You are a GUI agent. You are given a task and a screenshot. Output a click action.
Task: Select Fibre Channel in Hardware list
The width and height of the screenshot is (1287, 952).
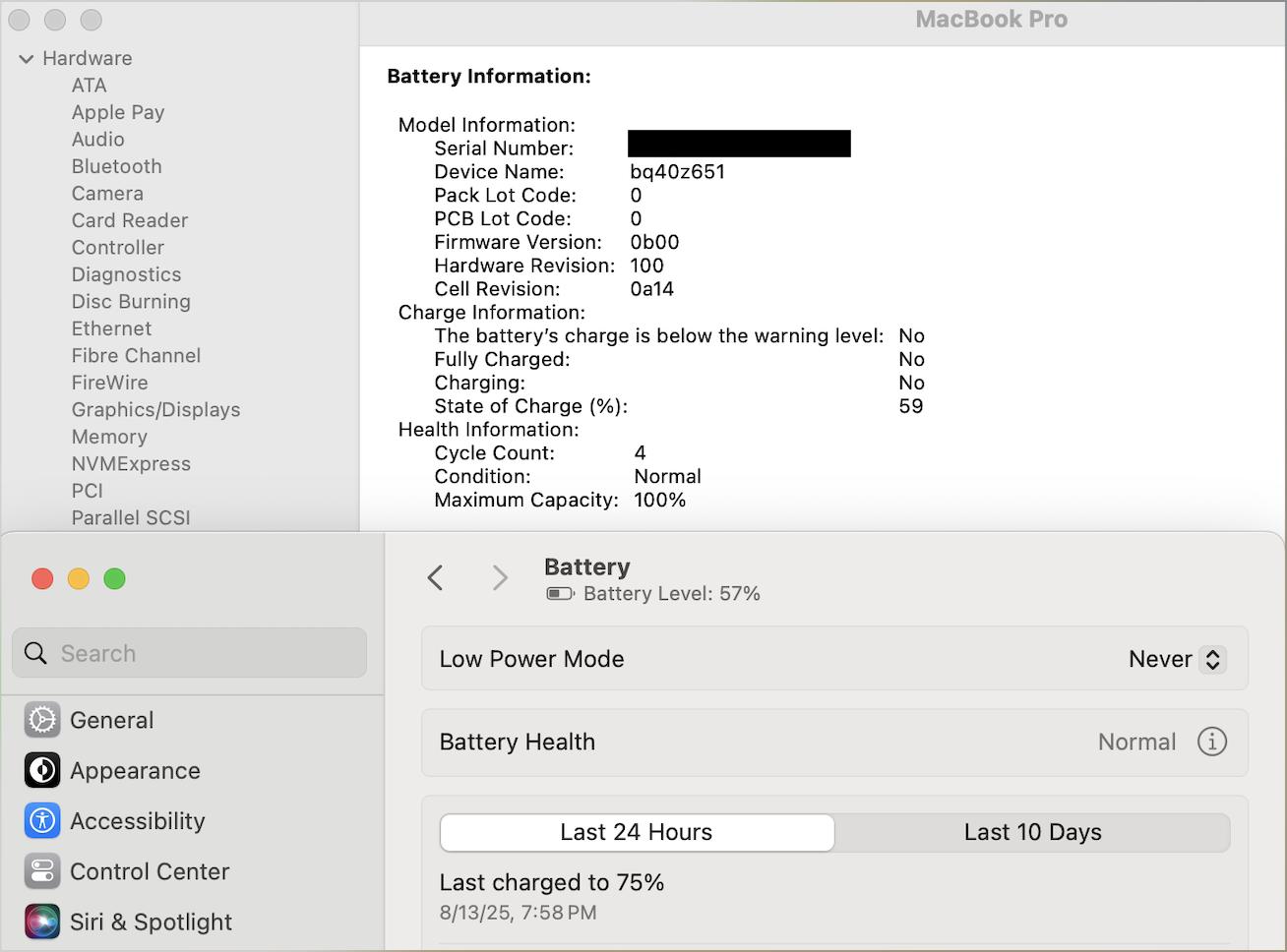coord(136,356)
